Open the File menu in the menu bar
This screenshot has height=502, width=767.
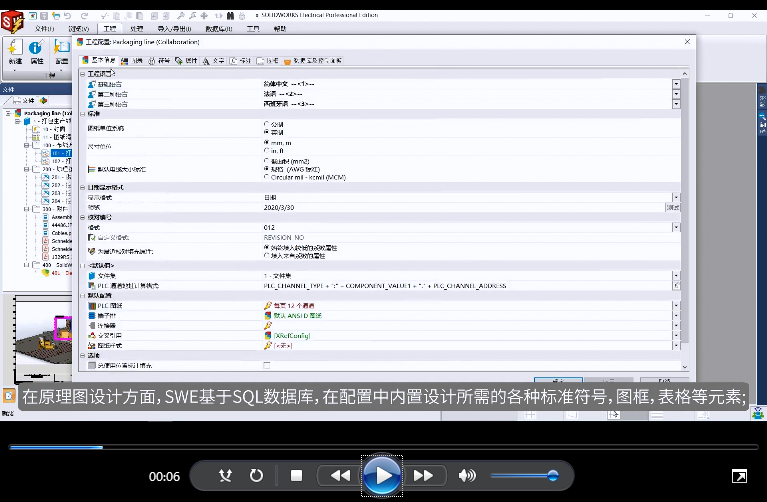[x=44, y=29]
